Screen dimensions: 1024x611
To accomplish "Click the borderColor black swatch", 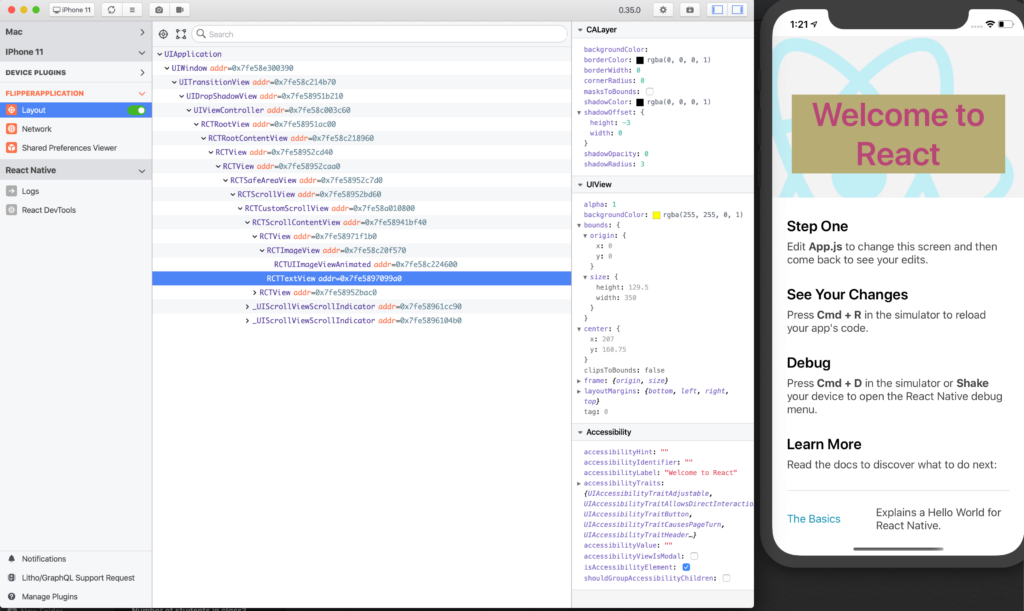I will click(x=640, y=60).
